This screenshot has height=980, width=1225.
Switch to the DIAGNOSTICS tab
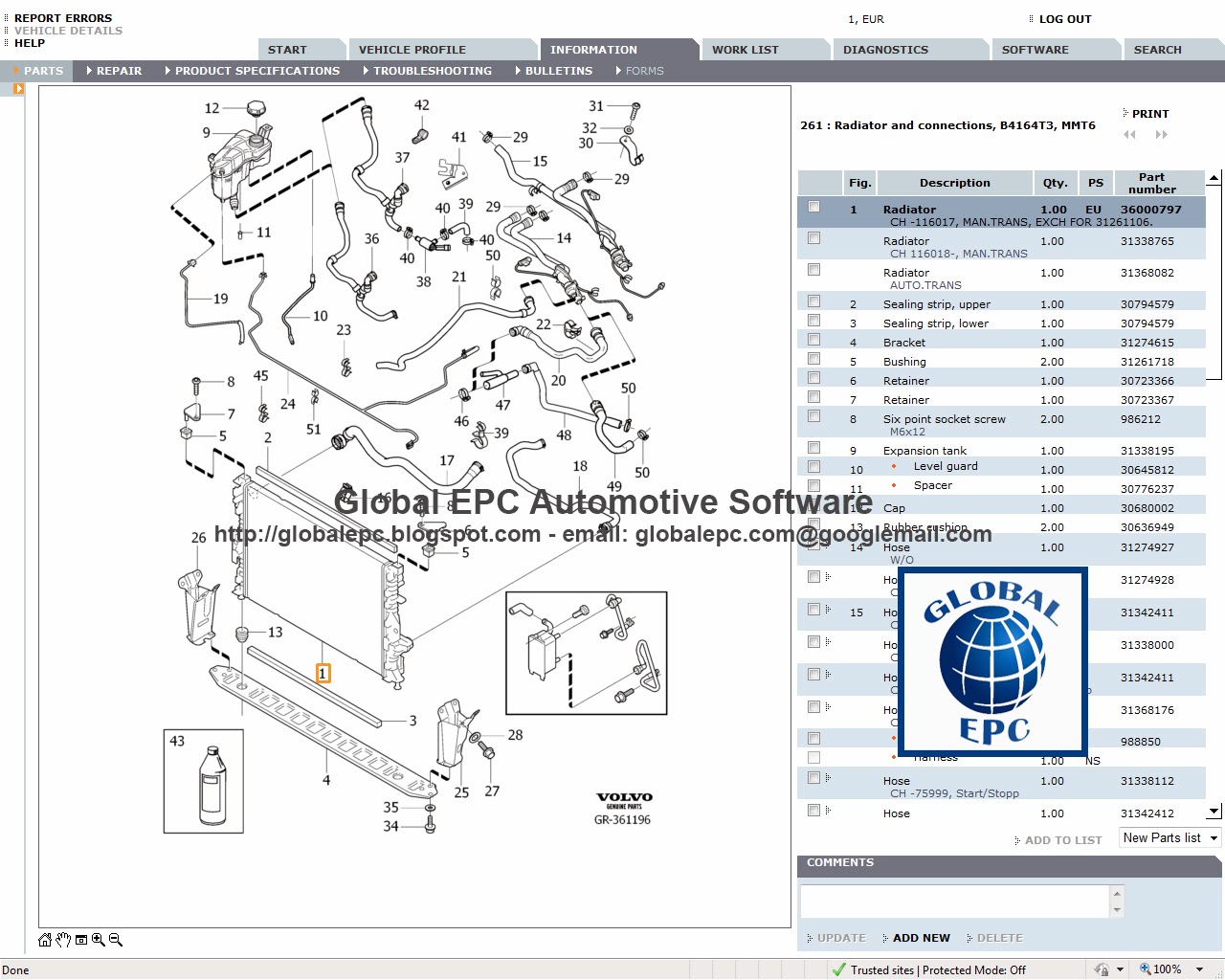coord(909,50)
